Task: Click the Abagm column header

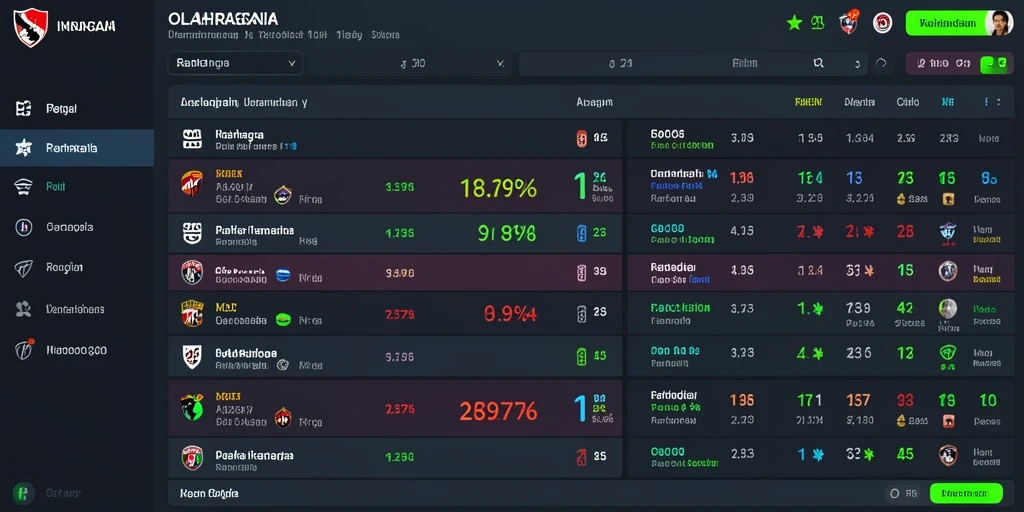Action: click(594, 102)
